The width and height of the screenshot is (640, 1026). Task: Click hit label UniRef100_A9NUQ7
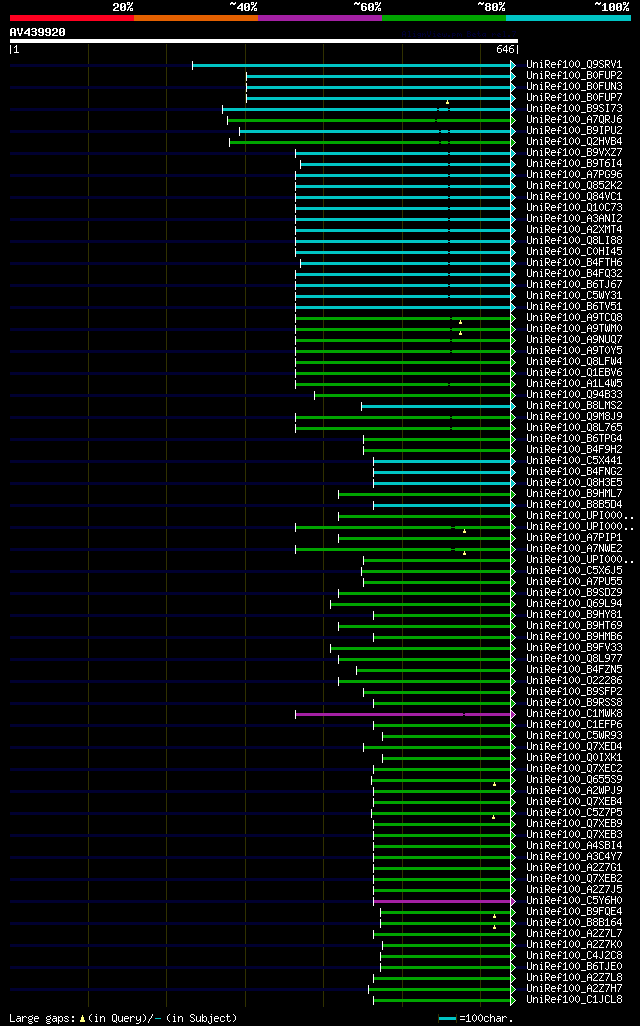[574, 340]
